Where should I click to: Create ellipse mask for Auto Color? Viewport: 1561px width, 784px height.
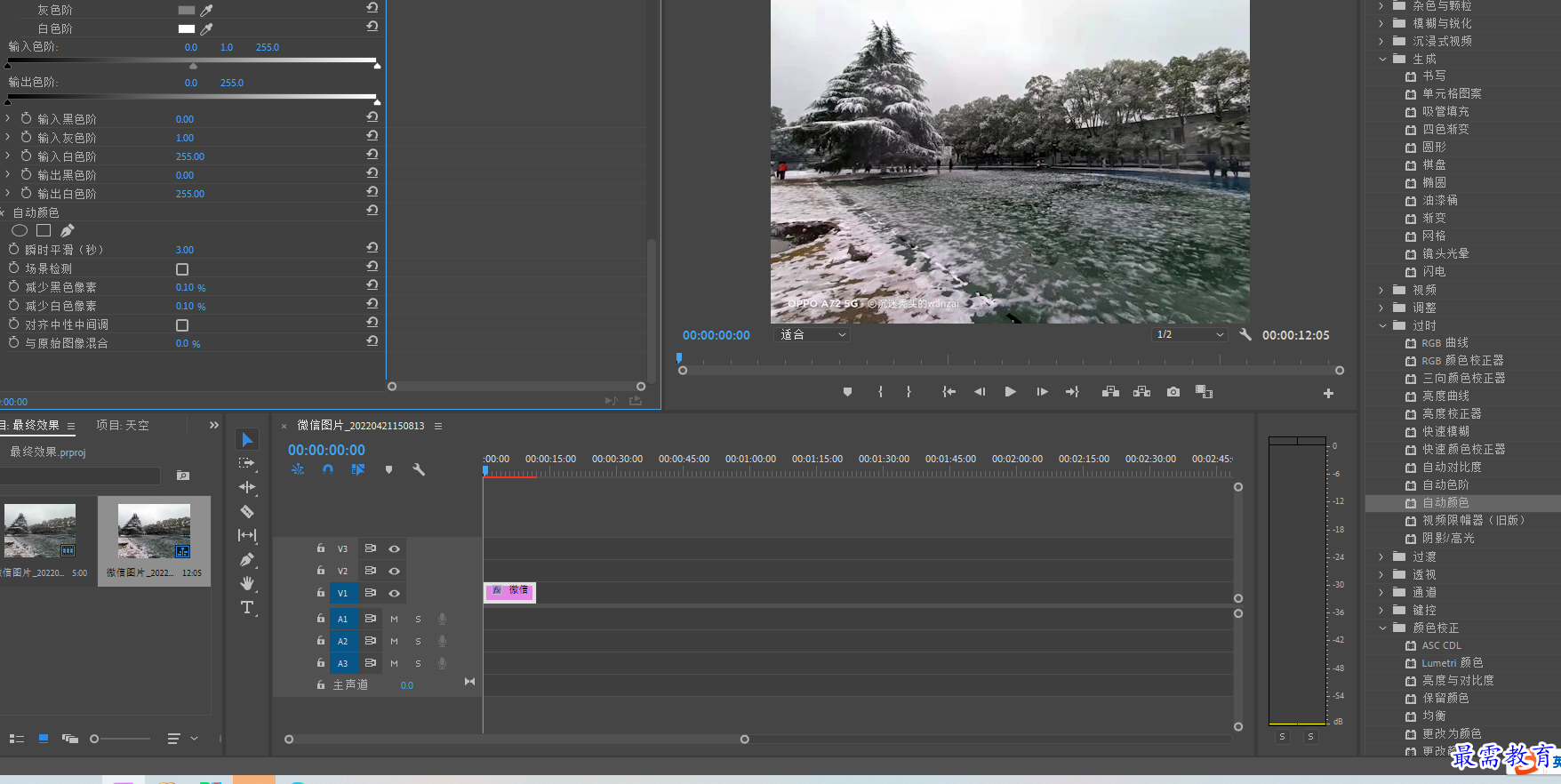20,230
